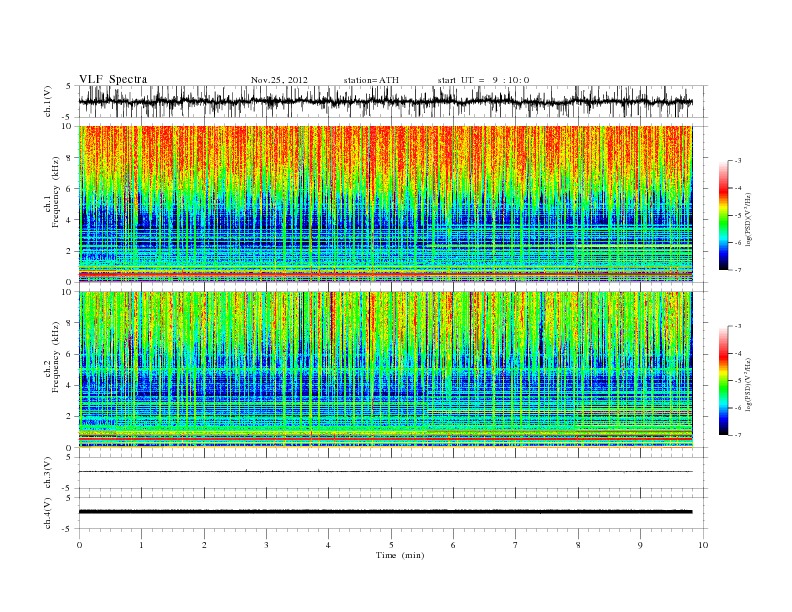Click the time axis tick label "4"
Image resolution: width=792 pixels, height=612 pixels.
coord(328,545)
